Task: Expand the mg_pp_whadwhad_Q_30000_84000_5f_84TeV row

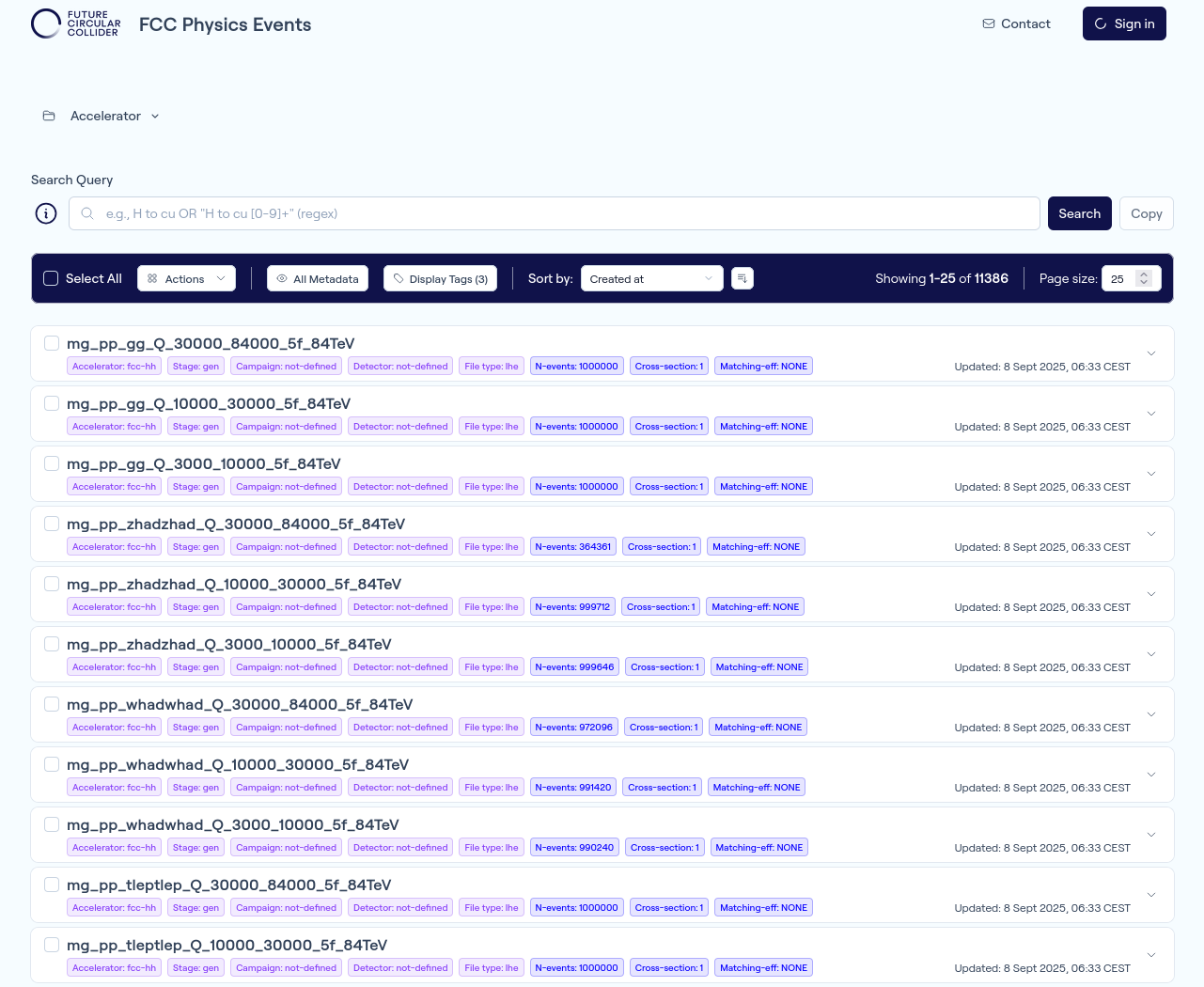Action: pyautogui.click(x=1150, y=714)
